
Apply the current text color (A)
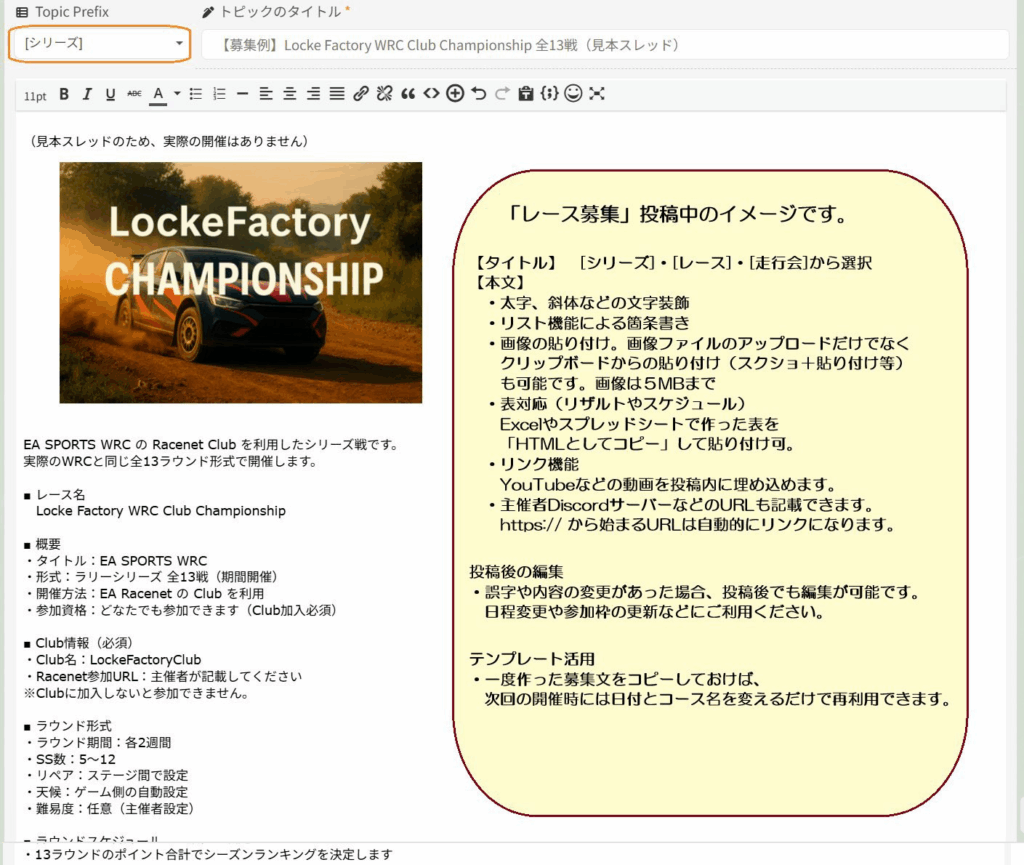[158, 94]
